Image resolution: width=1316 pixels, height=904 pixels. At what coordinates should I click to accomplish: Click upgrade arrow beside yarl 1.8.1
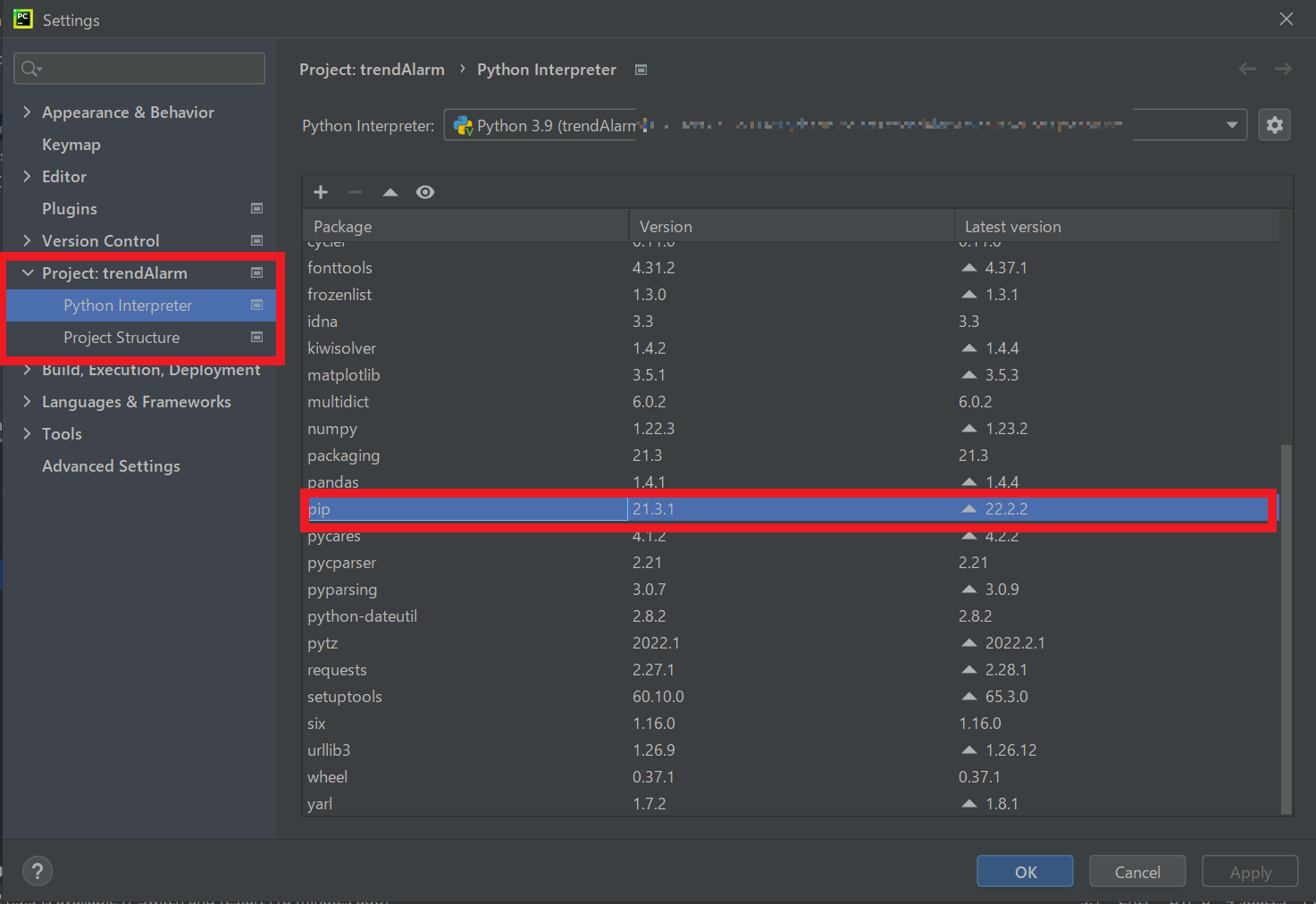click(969, 804)
